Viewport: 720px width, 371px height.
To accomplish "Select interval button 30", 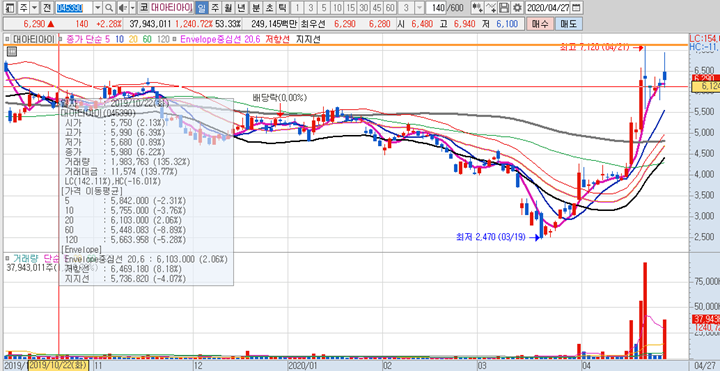I will [x=364, y=8].
